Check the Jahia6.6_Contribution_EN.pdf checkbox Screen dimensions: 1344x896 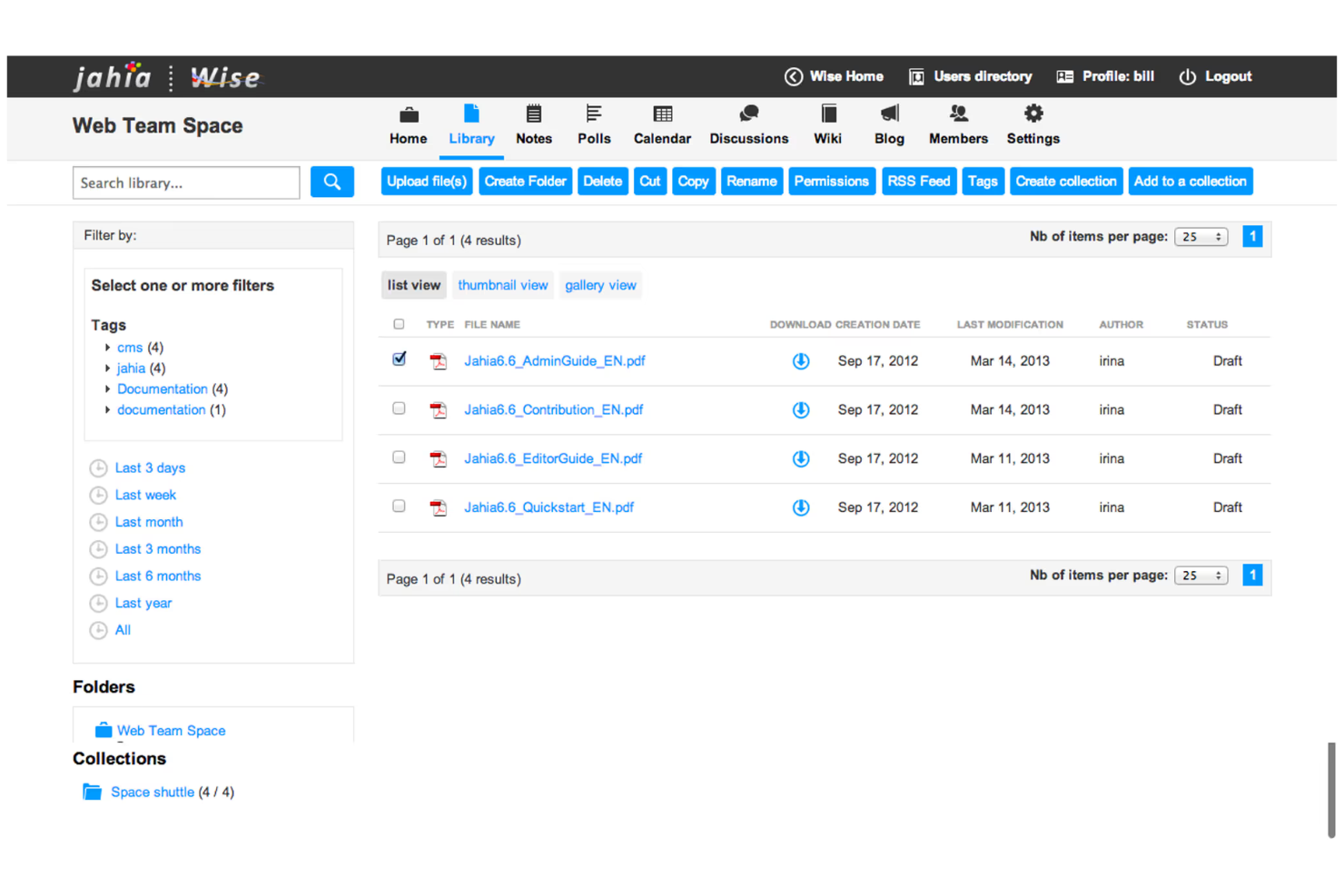tap(399, 409)
